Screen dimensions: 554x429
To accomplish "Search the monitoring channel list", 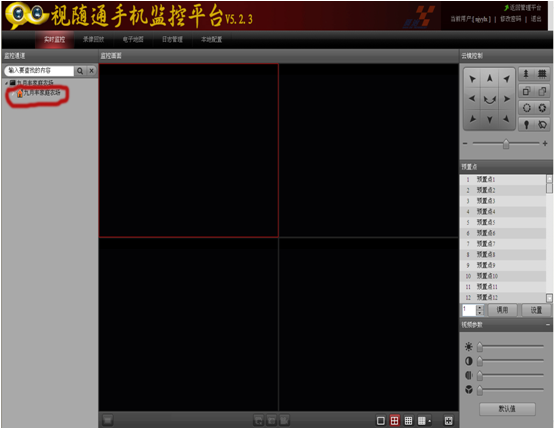I will click(80, 71).
